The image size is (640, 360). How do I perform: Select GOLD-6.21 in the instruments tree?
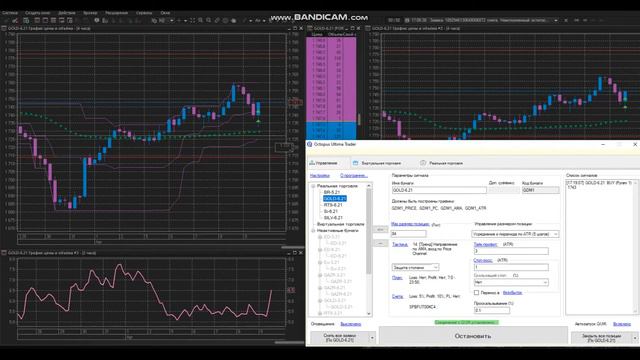tap(335, 198)
